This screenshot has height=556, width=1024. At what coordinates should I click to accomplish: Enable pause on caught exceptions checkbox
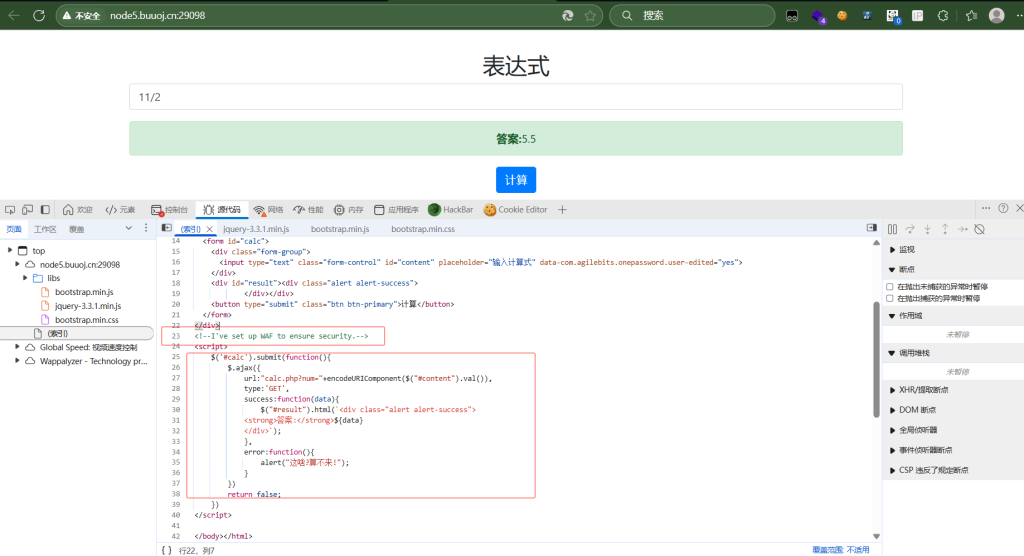889,298
